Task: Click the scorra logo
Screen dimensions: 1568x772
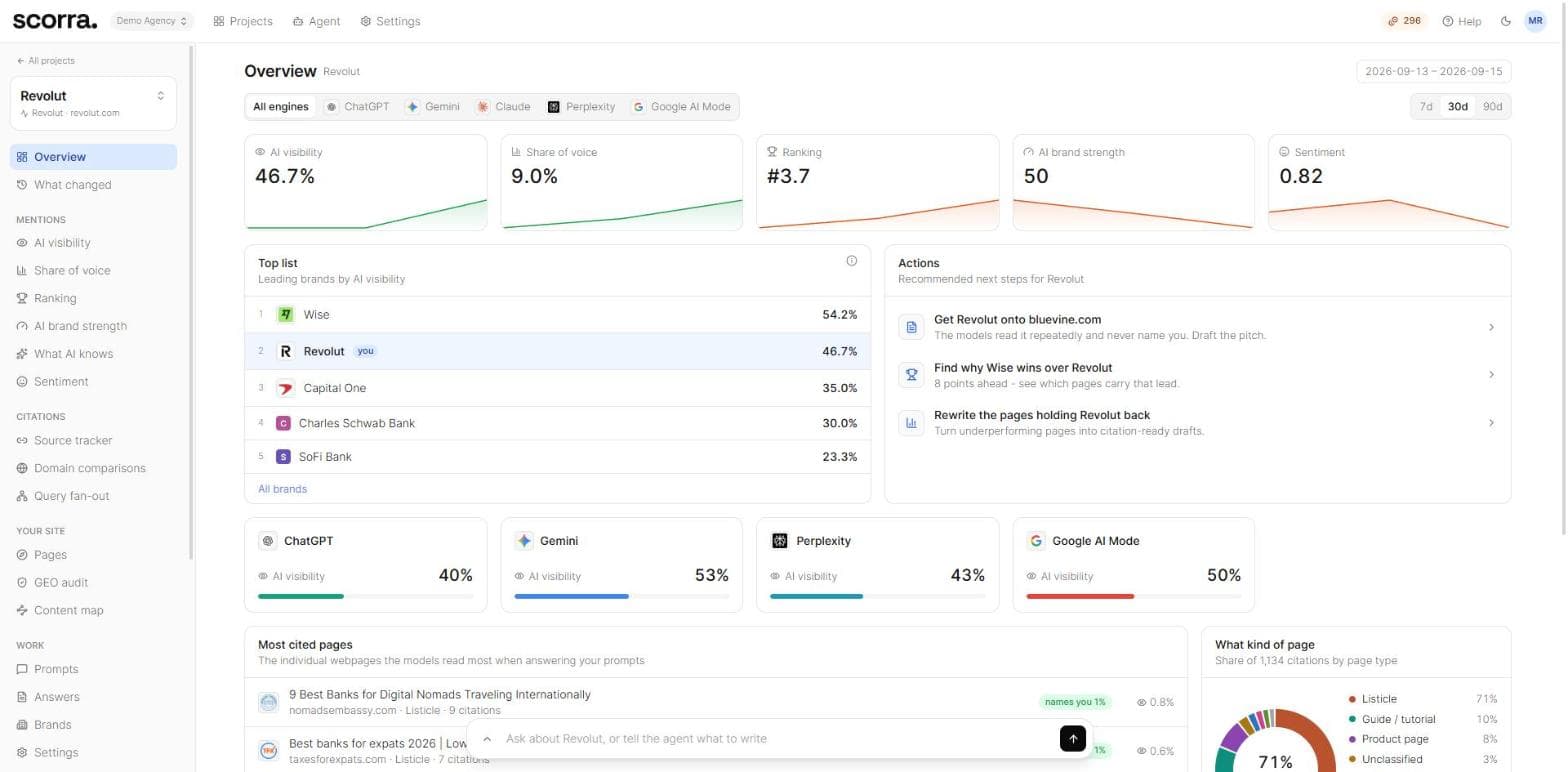Action: 55,20
